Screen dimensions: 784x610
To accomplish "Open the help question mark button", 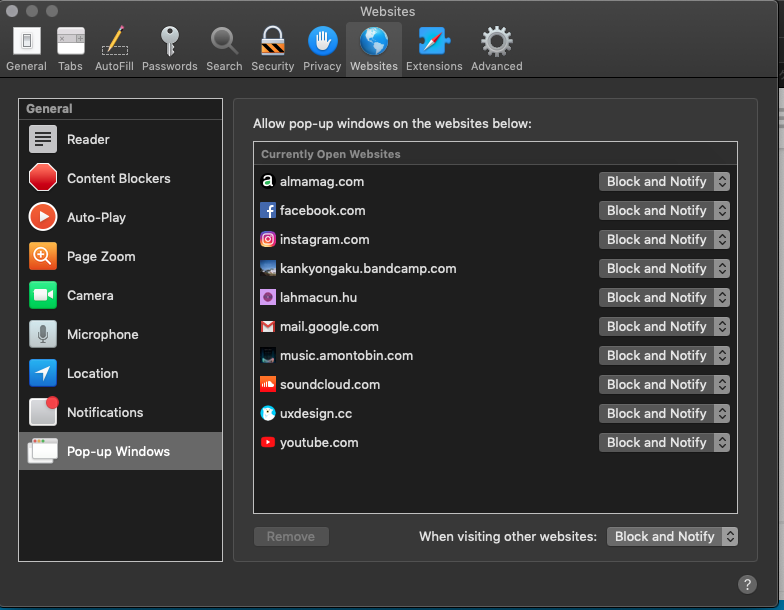I will pos(747,584).
